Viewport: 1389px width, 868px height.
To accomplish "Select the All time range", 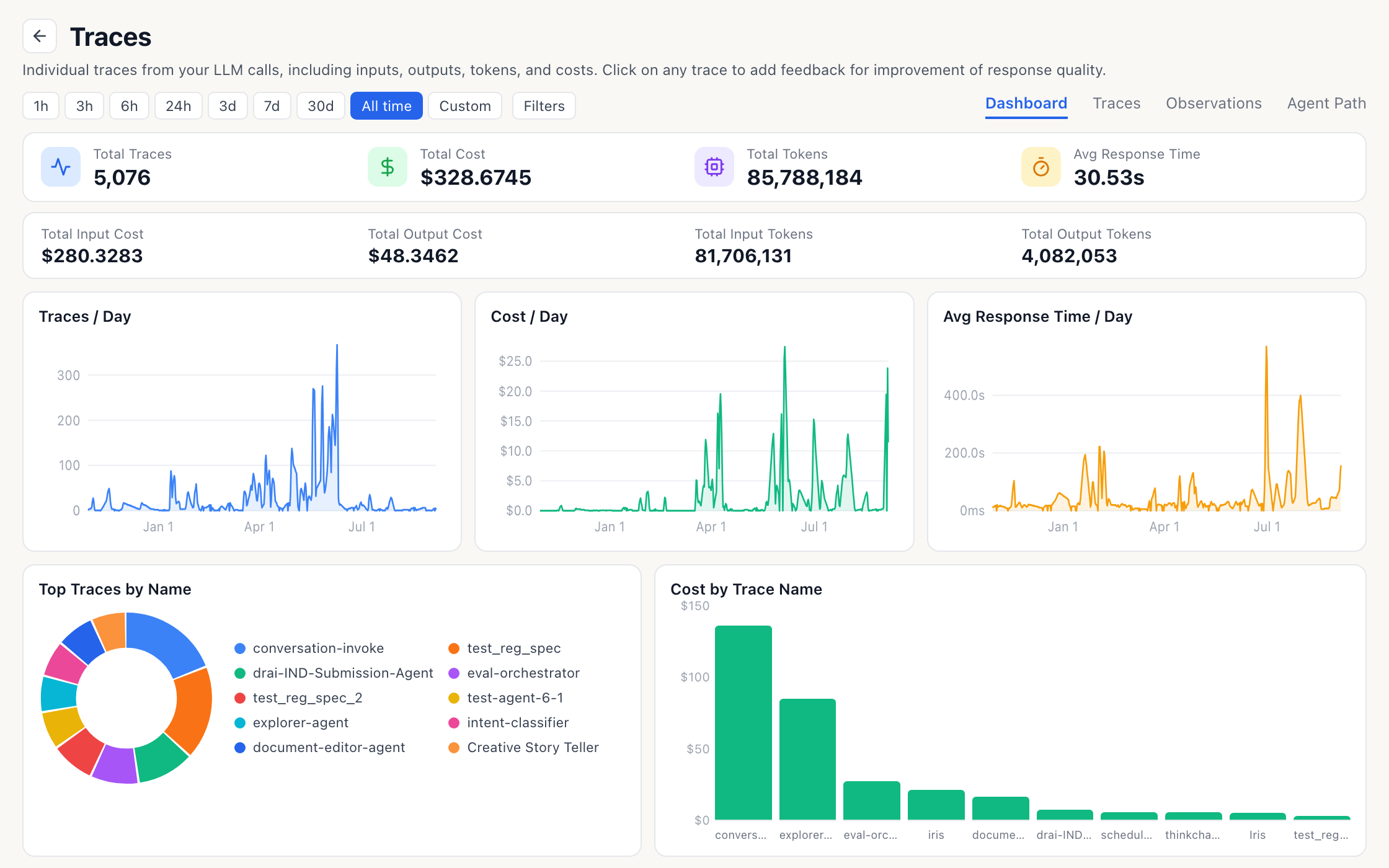I will 386,106.
